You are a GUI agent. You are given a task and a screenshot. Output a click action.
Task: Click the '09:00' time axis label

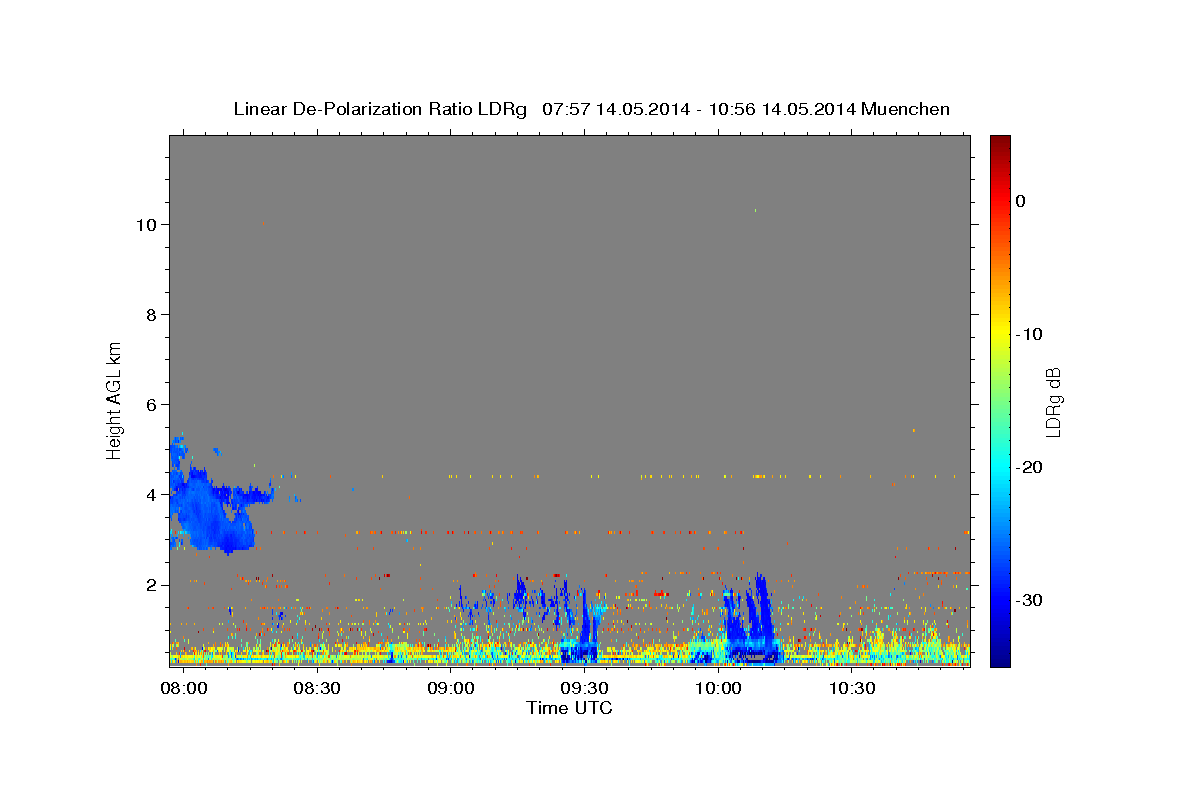(x=451, y=690)
